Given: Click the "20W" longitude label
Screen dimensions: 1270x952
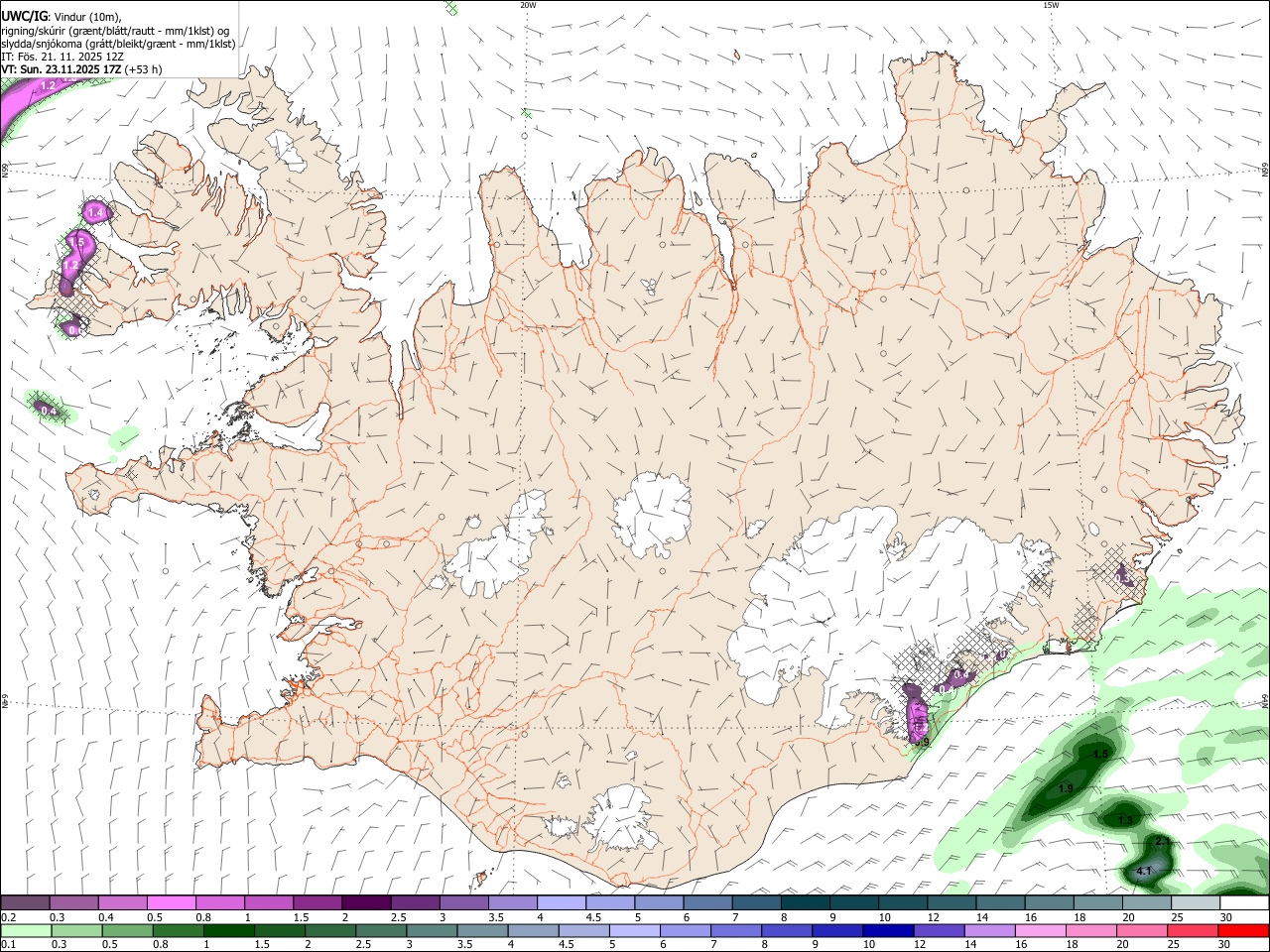Looking at the screenshot, I should pyautogui.click(x=528, y=5).
